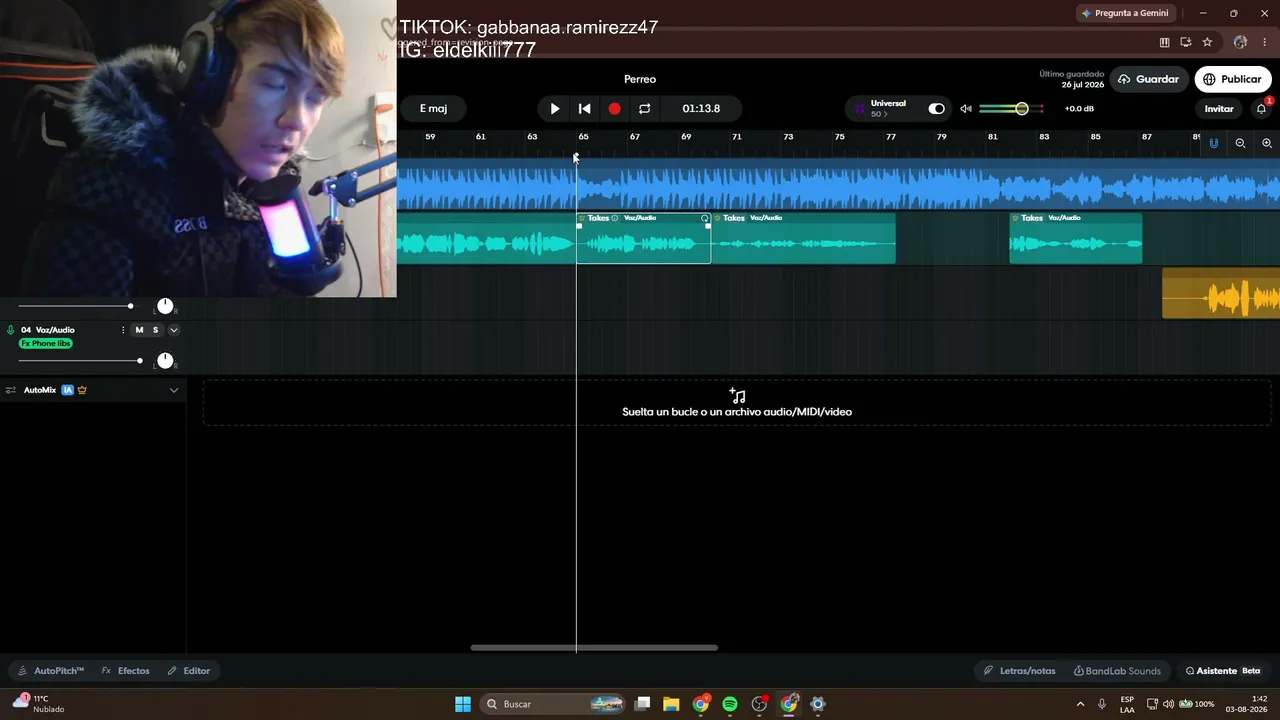Open BandLab Sounds panel

coord(1117,671)
